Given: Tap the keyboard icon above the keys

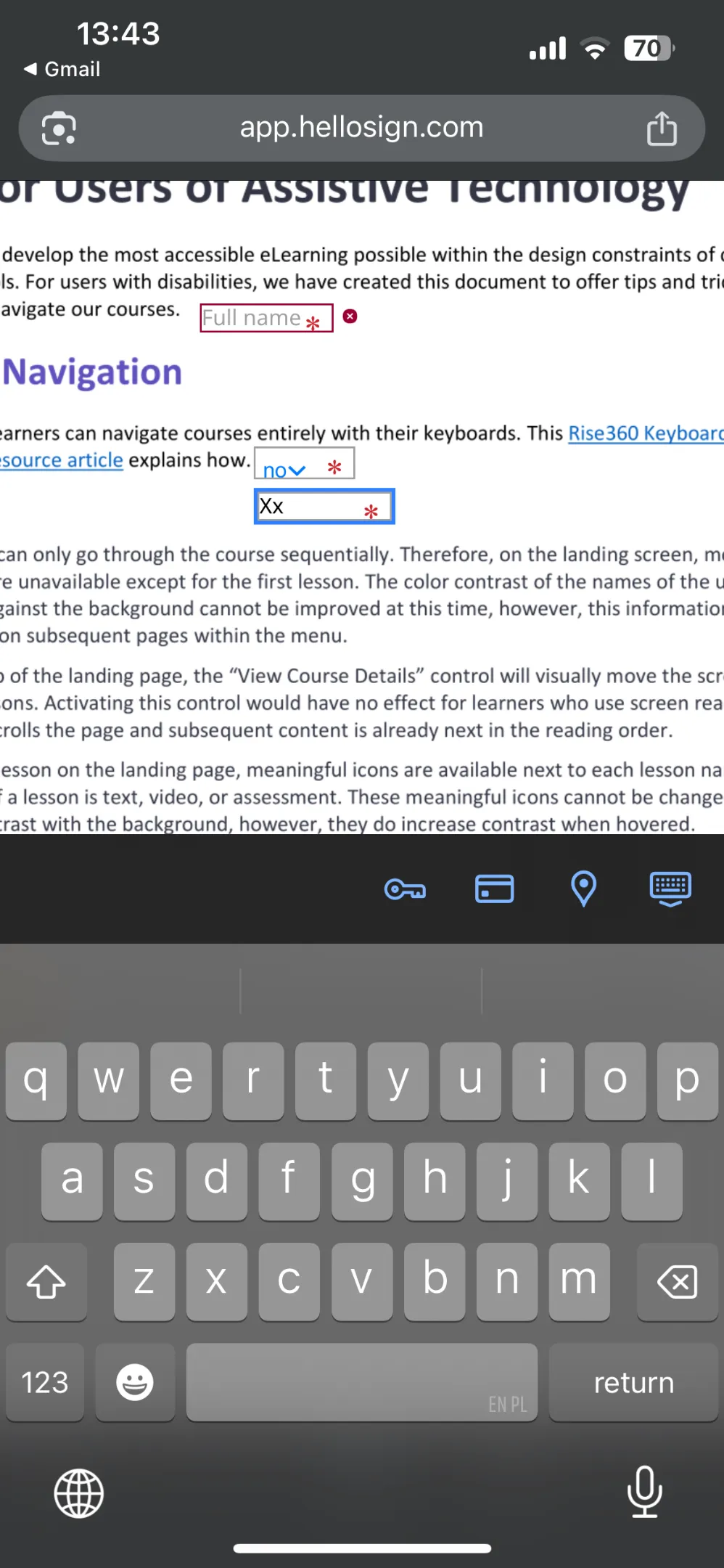Looking at the screenshot, I should pos(671,889).
